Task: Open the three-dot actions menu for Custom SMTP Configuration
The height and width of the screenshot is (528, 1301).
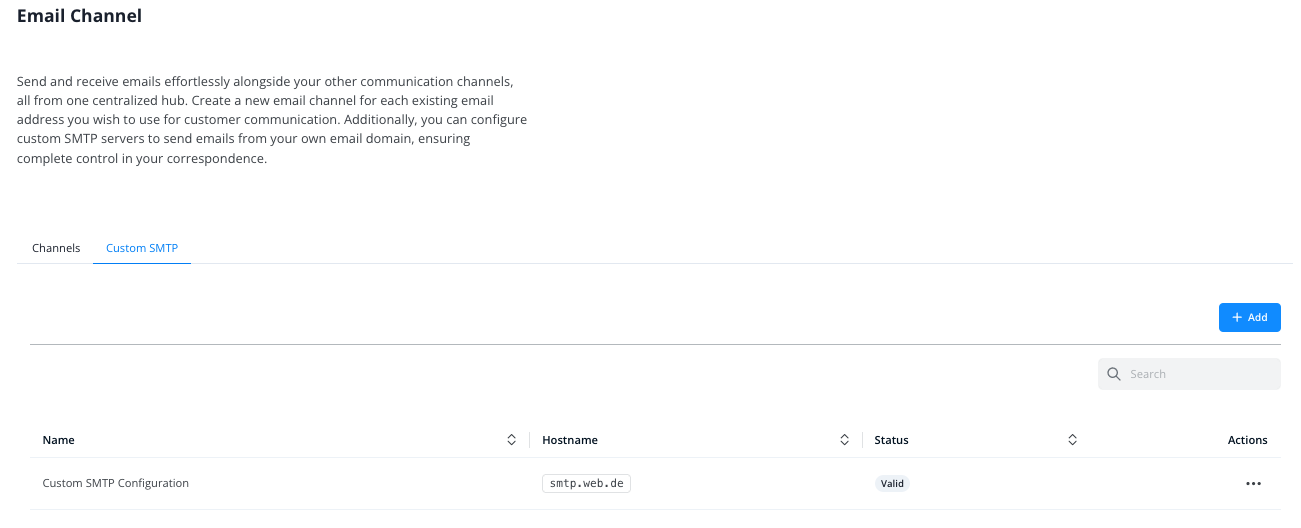Action: point(1253,484)
